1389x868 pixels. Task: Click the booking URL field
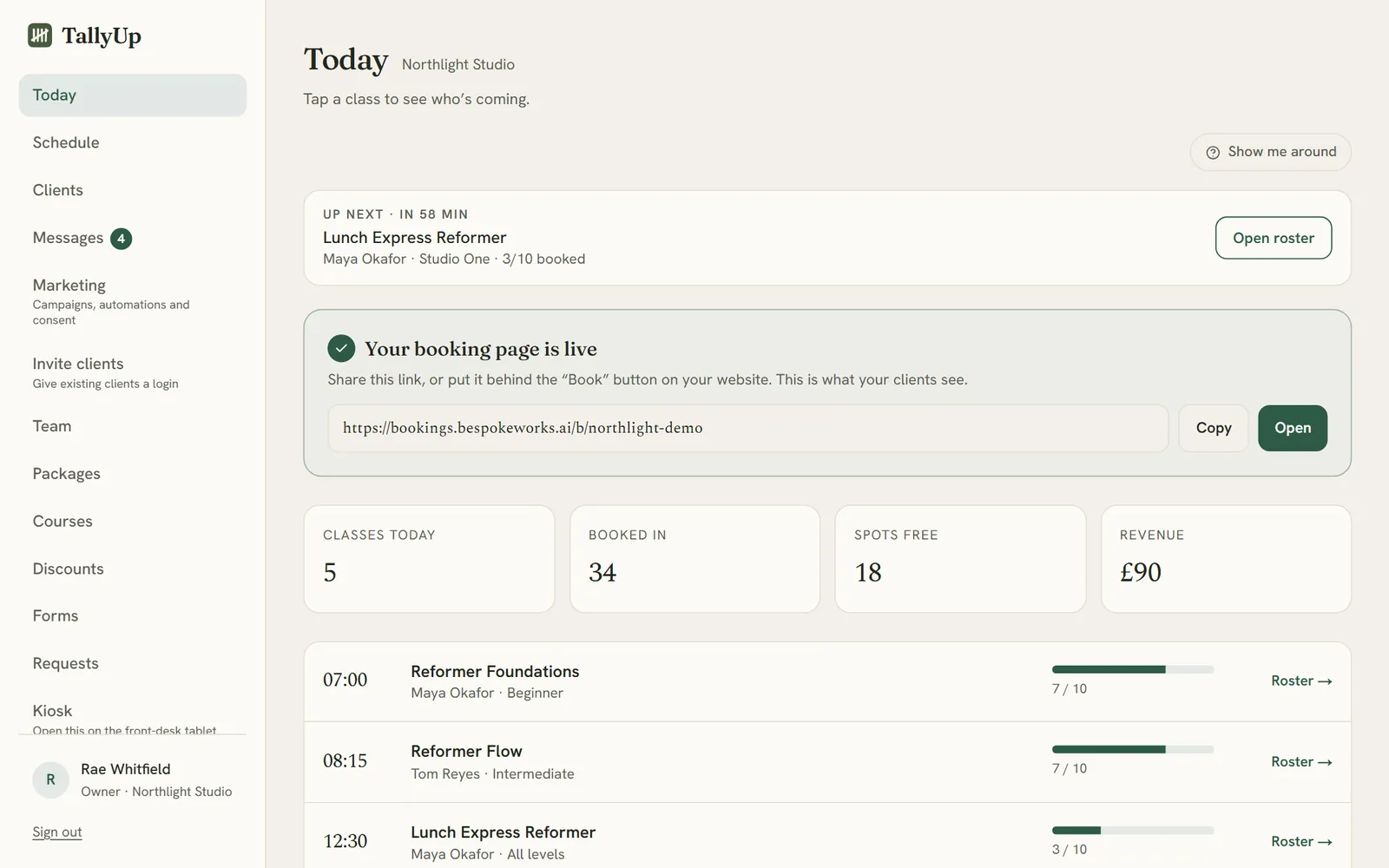(748, 428)
